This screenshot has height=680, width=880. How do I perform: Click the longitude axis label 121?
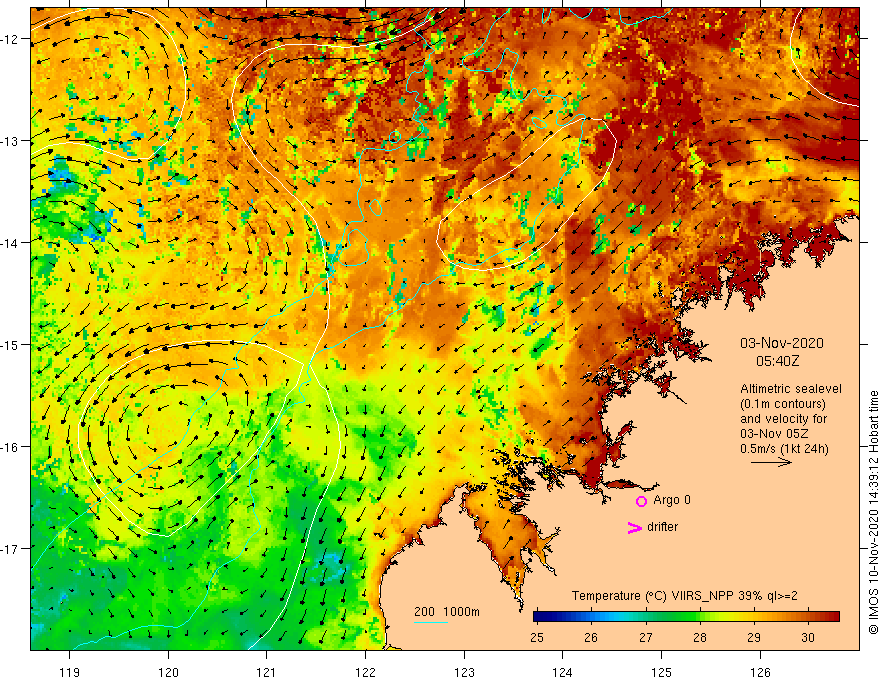267,672
